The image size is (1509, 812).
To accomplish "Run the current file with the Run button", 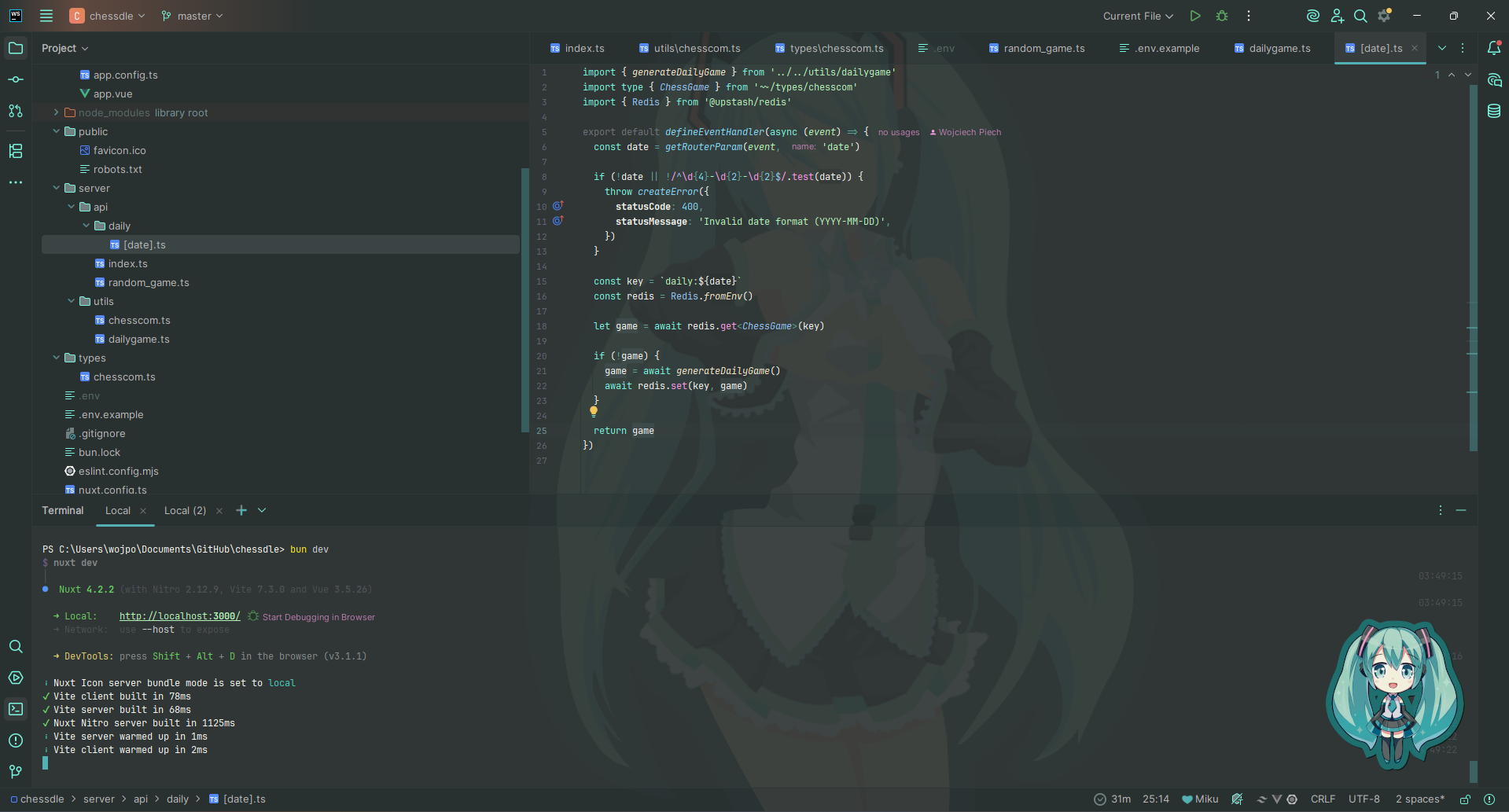I will pyautogui.click(x=1195, y=16).
